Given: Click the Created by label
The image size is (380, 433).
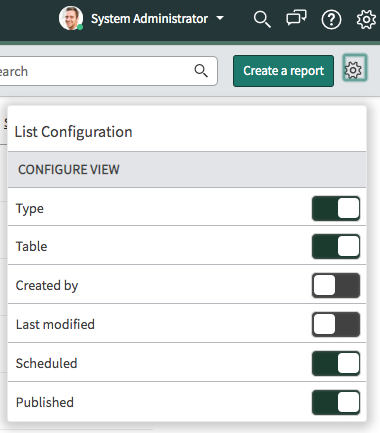Looking at the screenshot, I should (x=47, y=286).
